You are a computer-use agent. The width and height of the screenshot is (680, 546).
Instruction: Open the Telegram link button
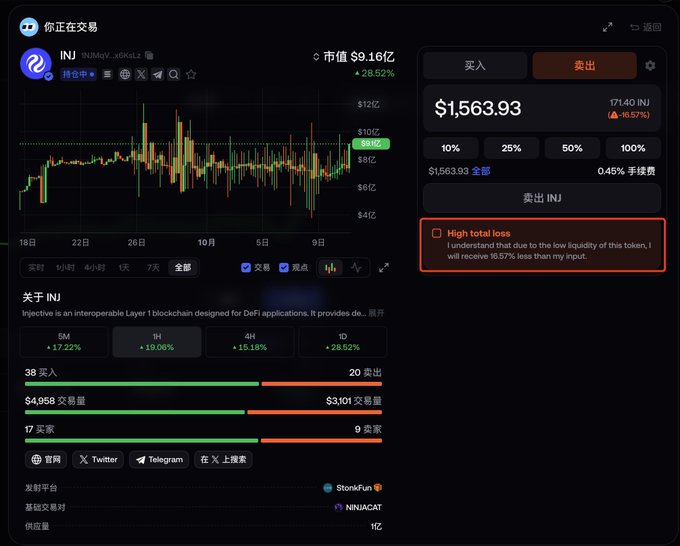[x=159, y=460]
